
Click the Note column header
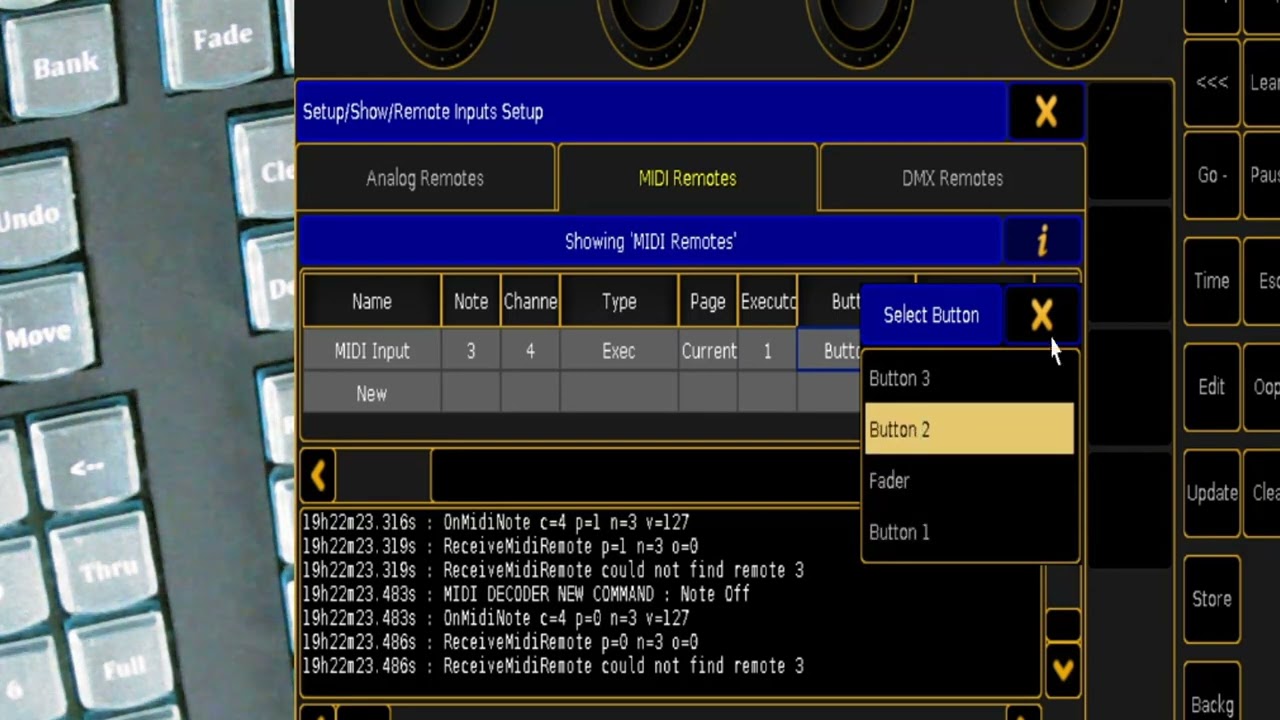[x=471, y=301]
